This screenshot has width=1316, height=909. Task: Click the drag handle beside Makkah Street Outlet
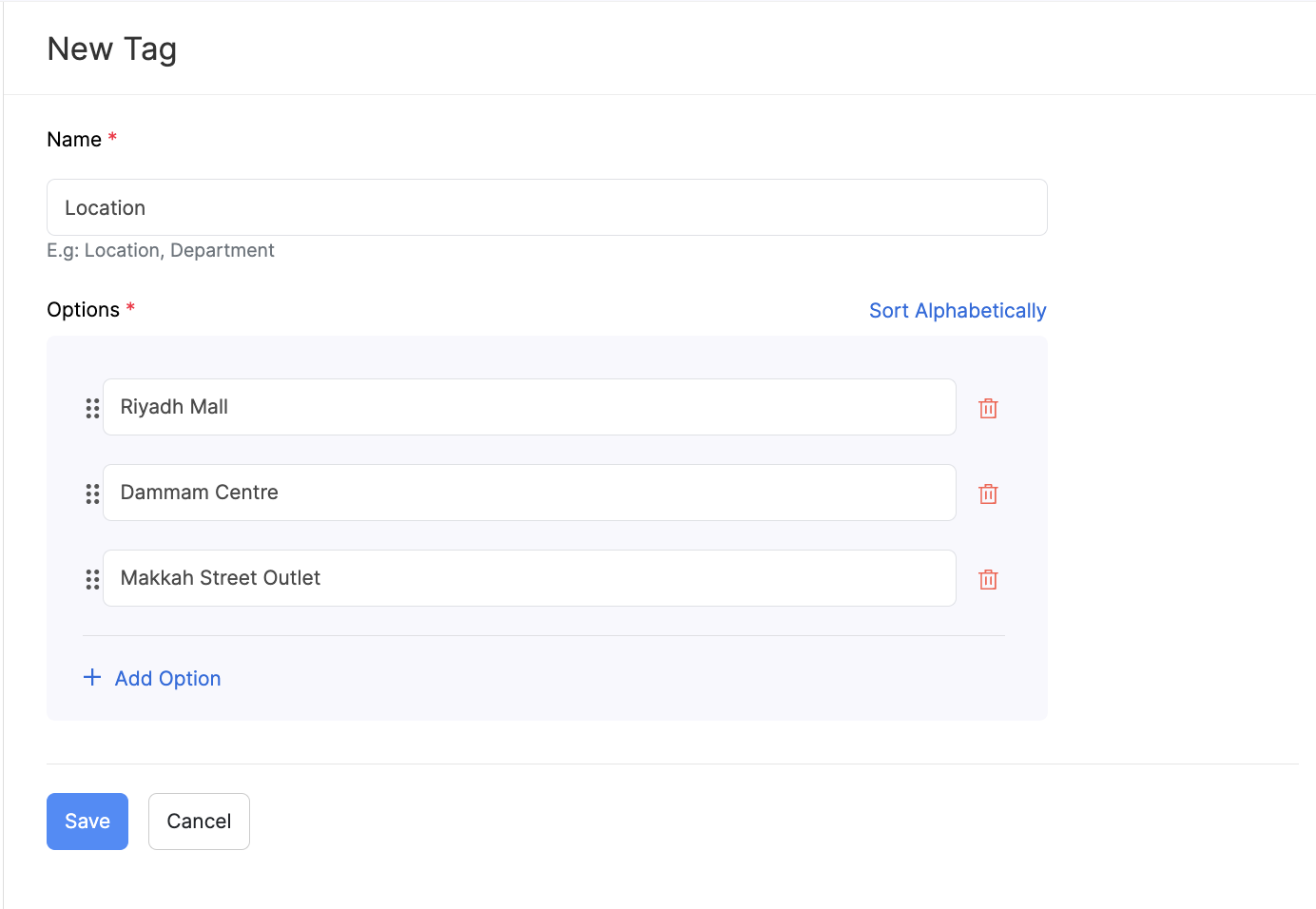92,578
